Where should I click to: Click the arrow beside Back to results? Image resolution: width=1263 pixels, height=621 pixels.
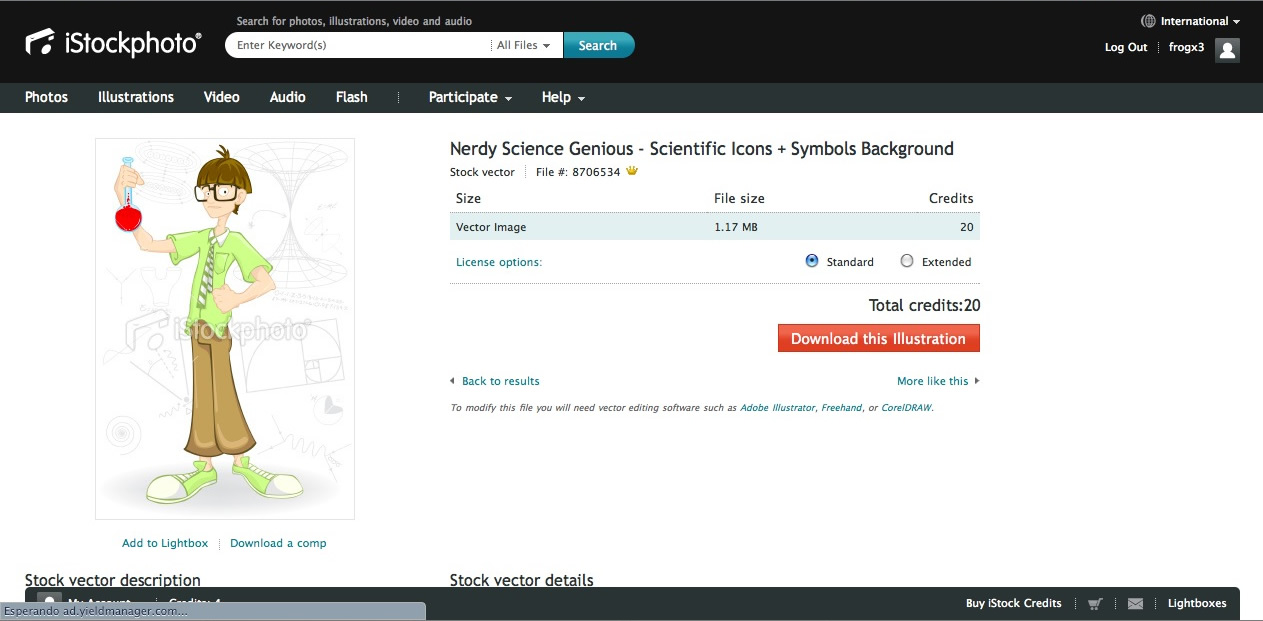click(x=452, y=381)
